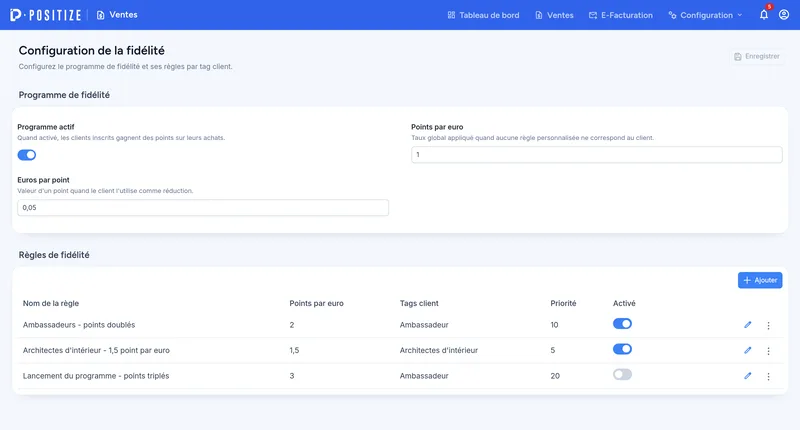Image resolution: width=800 pixels, height=430 pixels.
Task: Open Ventes in the navigation menu
Action: (x=554, y=15)
